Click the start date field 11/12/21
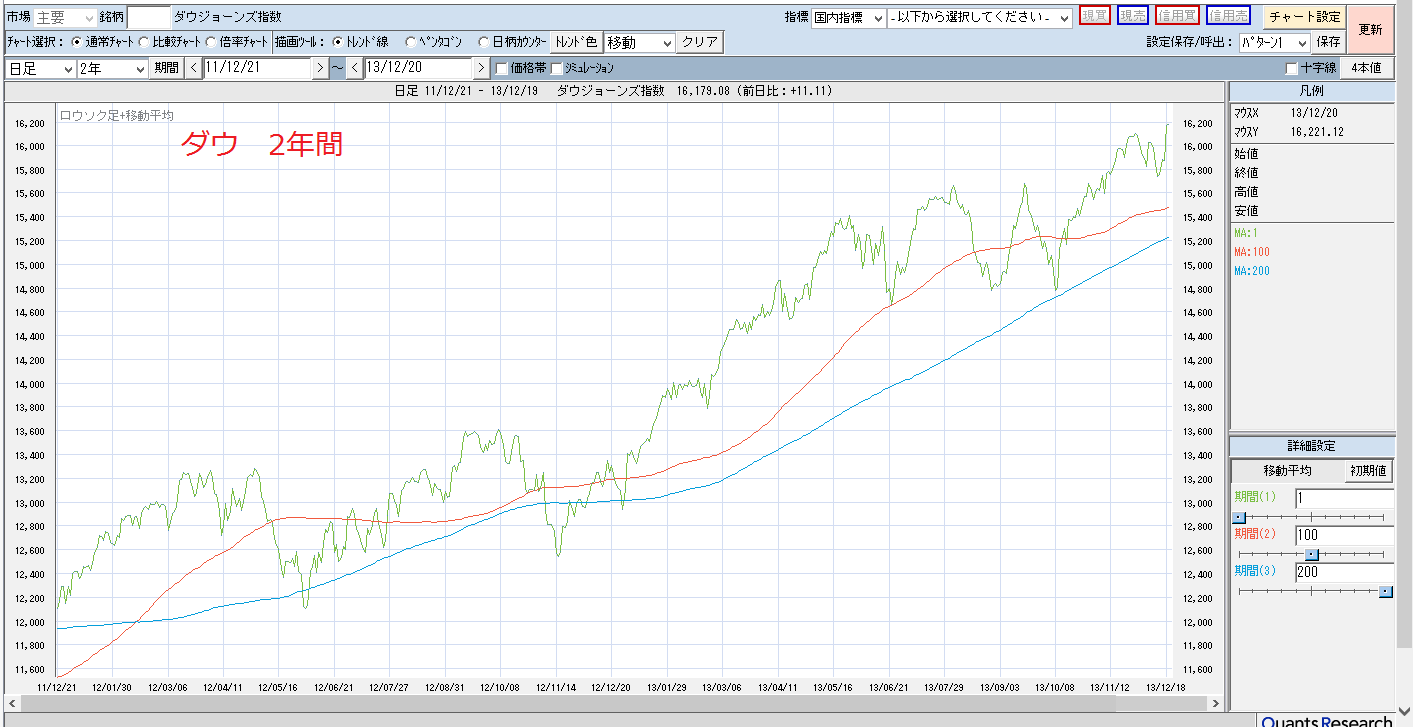 (x=257, y=68)
